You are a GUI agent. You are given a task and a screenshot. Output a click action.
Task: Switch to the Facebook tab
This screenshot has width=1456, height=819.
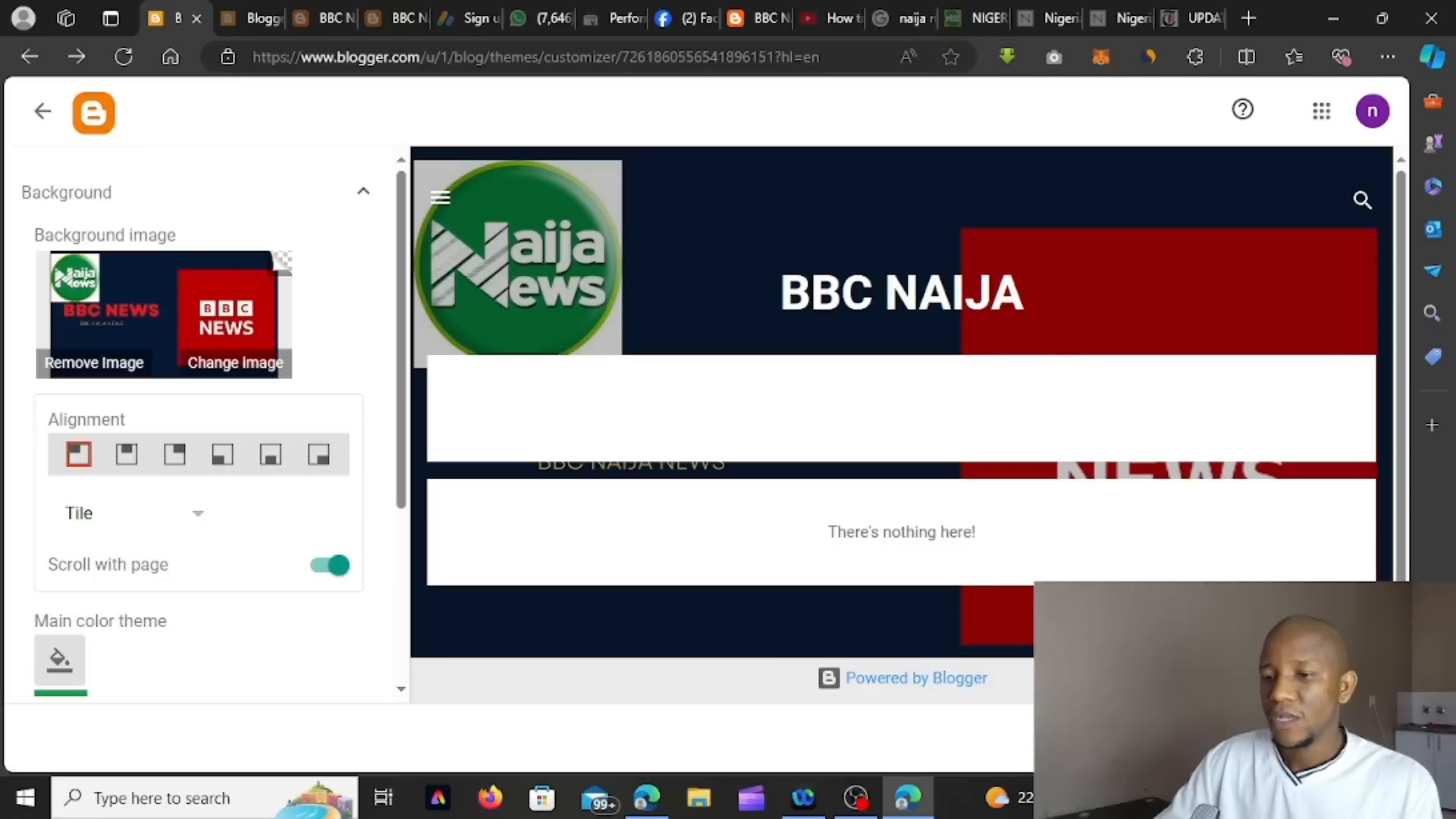(686, 18)
